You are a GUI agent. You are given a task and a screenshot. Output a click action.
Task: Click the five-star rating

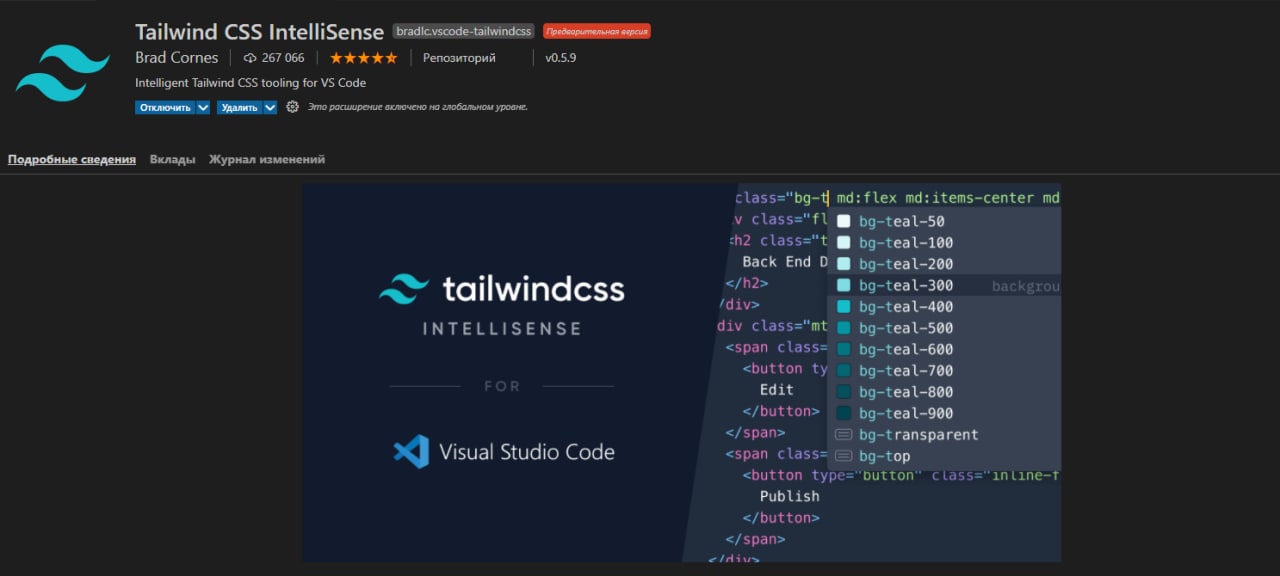363,58
